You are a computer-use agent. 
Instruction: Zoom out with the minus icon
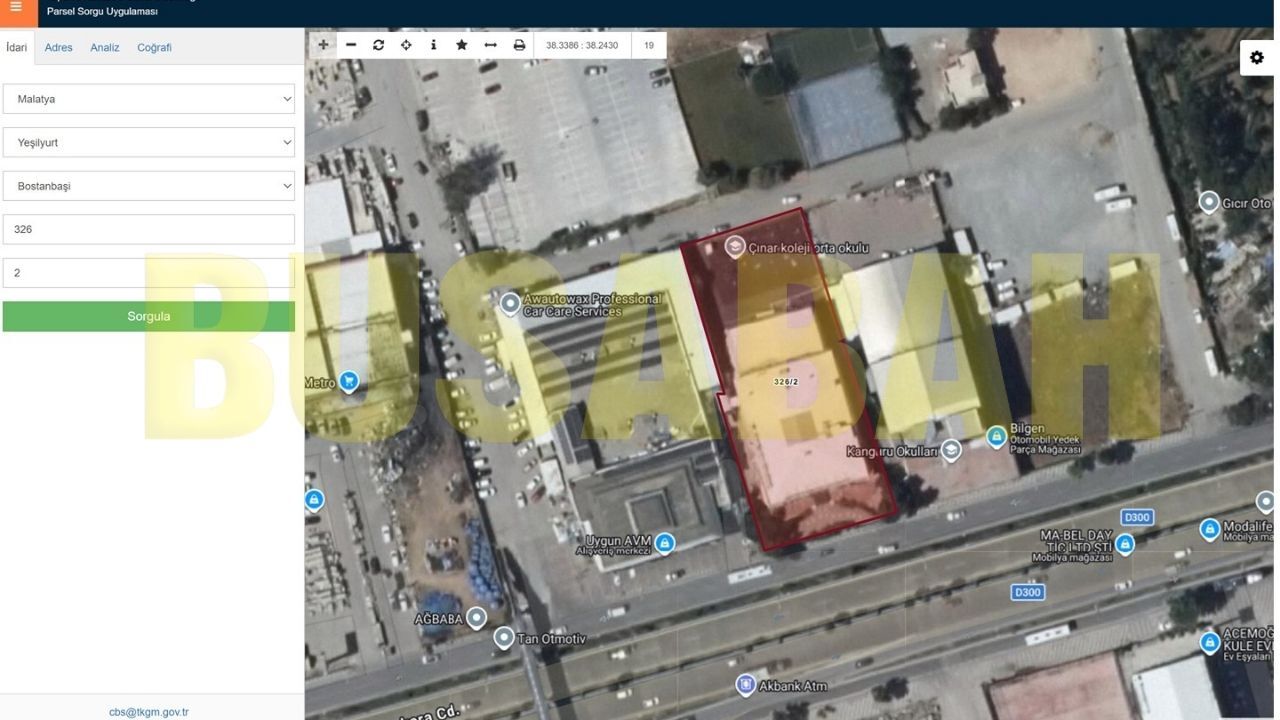pos(351,45)
